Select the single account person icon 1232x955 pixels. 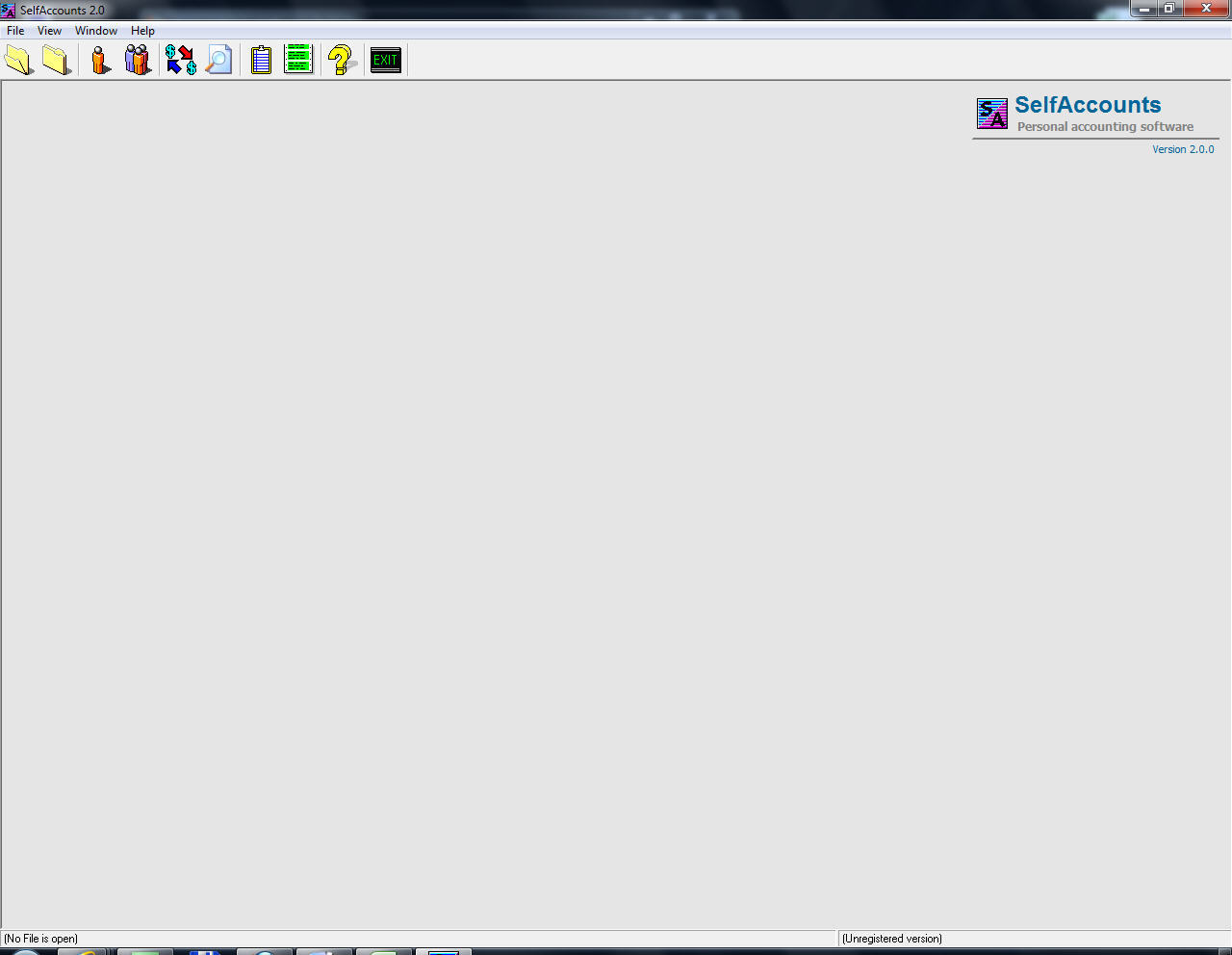(100, 59)
